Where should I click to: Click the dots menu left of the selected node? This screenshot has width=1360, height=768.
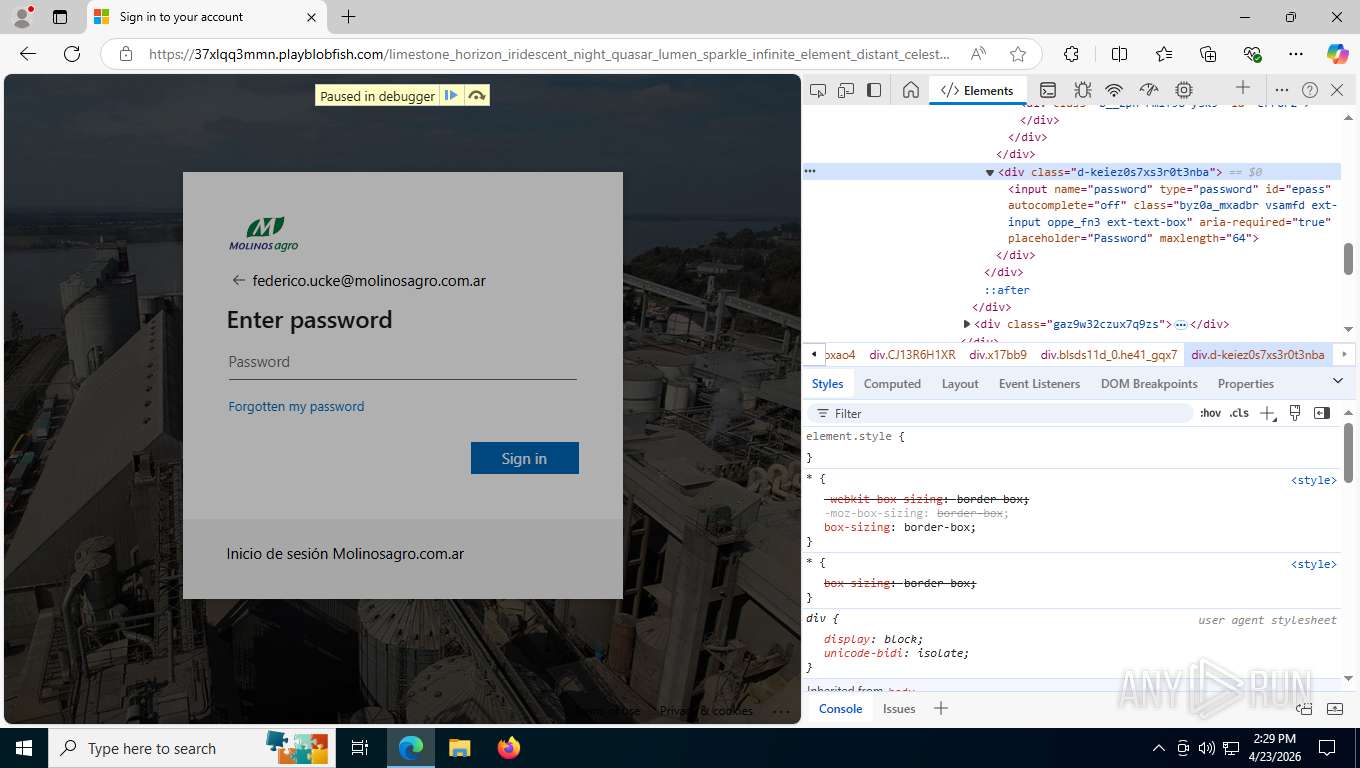(x=810, y=172)
